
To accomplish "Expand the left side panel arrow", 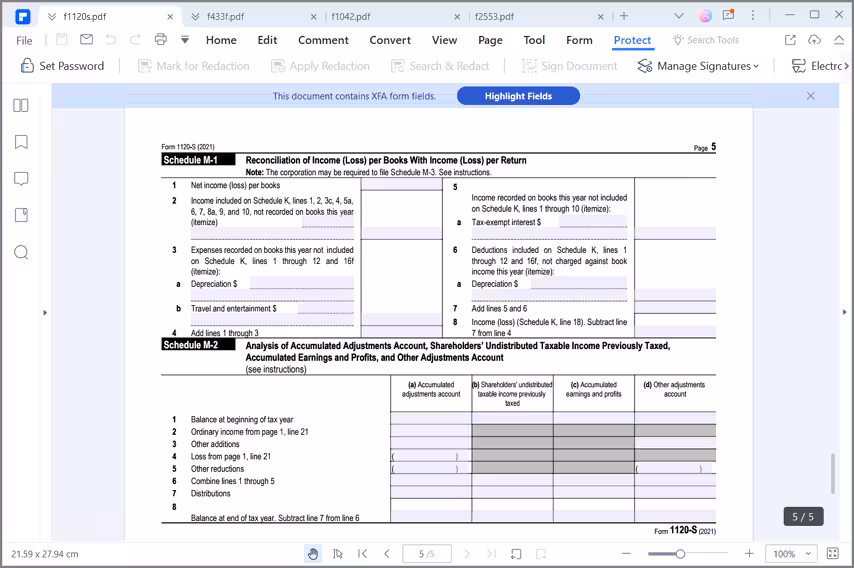I will coord(45,313).
